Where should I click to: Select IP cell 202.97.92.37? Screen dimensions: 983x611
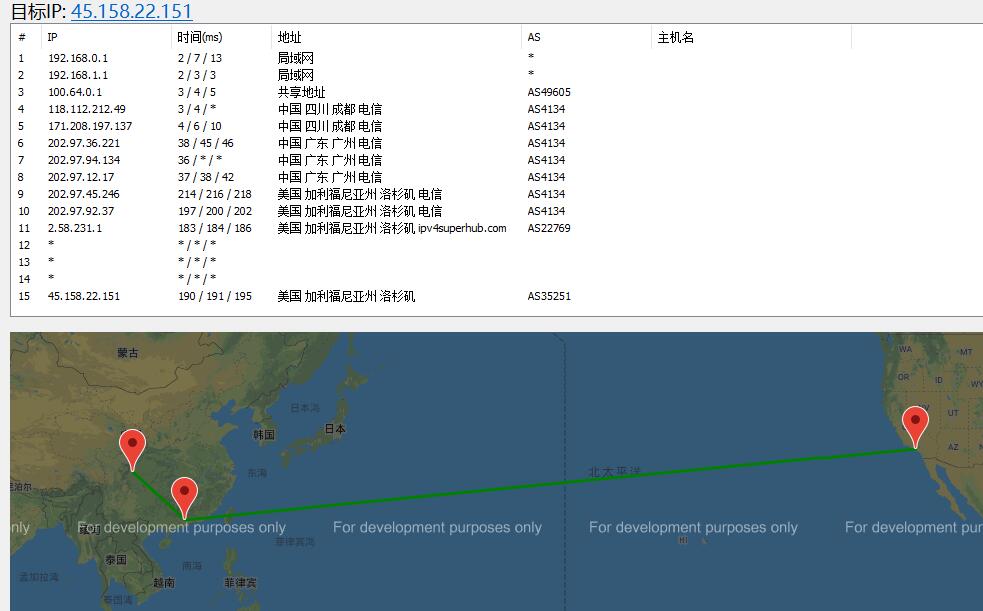[x=81, y=211]
